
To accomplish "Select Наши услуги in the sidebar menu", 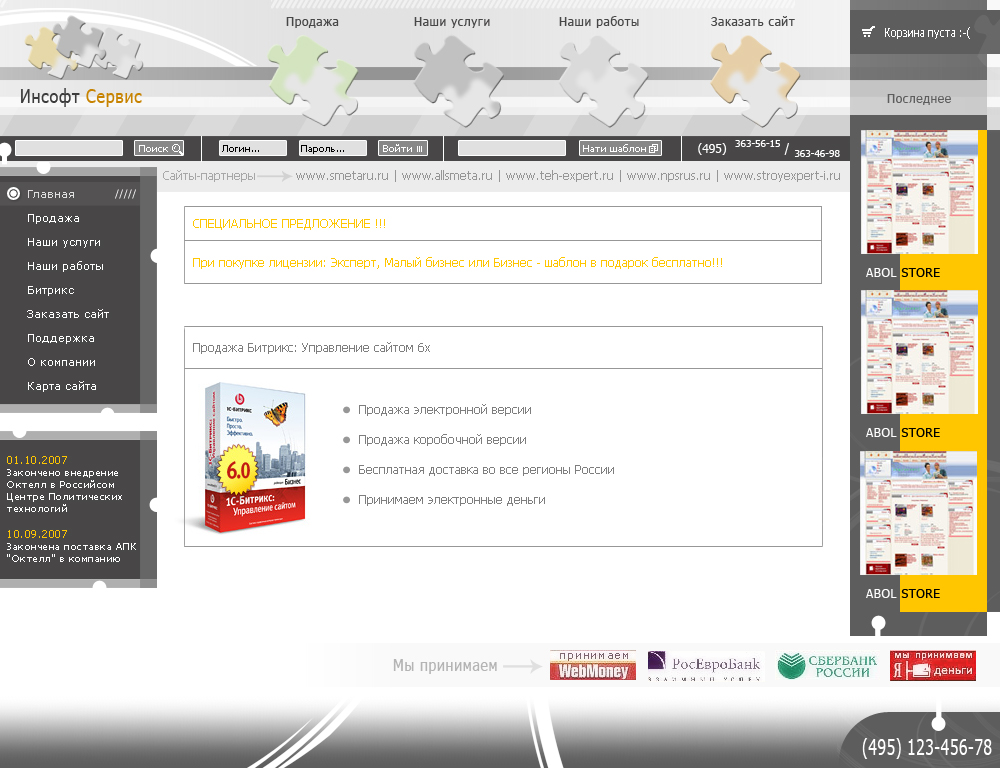I will 64,242.
